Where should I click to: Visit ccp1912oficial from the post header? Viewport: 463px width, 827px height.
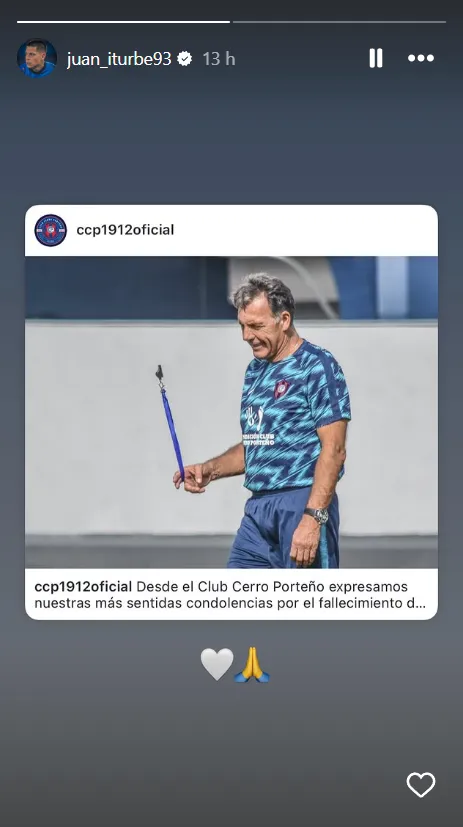pyautogui.click(x=125, y=230)
